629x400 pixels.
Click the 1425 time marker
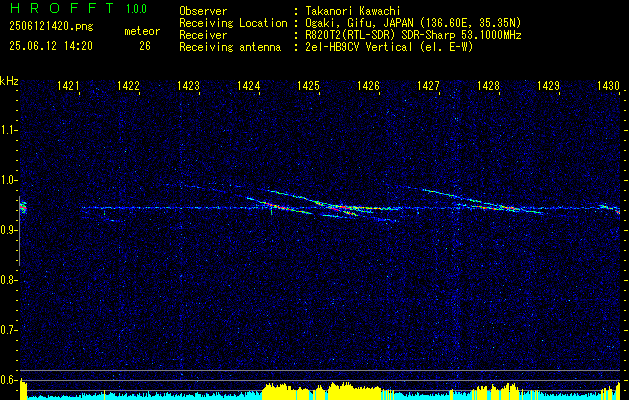pyautogui.click(x=308, y=85)
